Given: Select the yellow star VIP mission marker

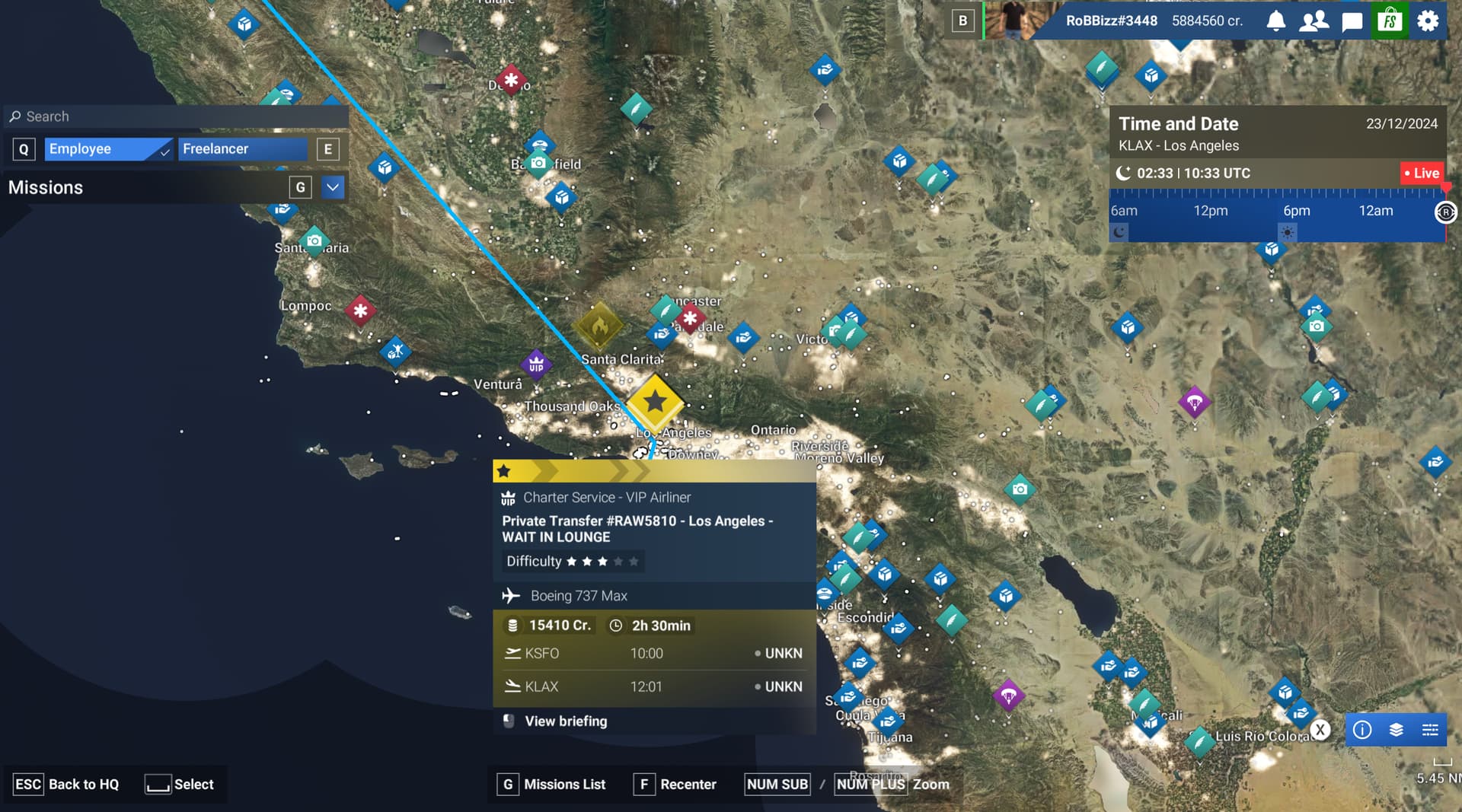Looking at the screenshot, I should point(655,402).
